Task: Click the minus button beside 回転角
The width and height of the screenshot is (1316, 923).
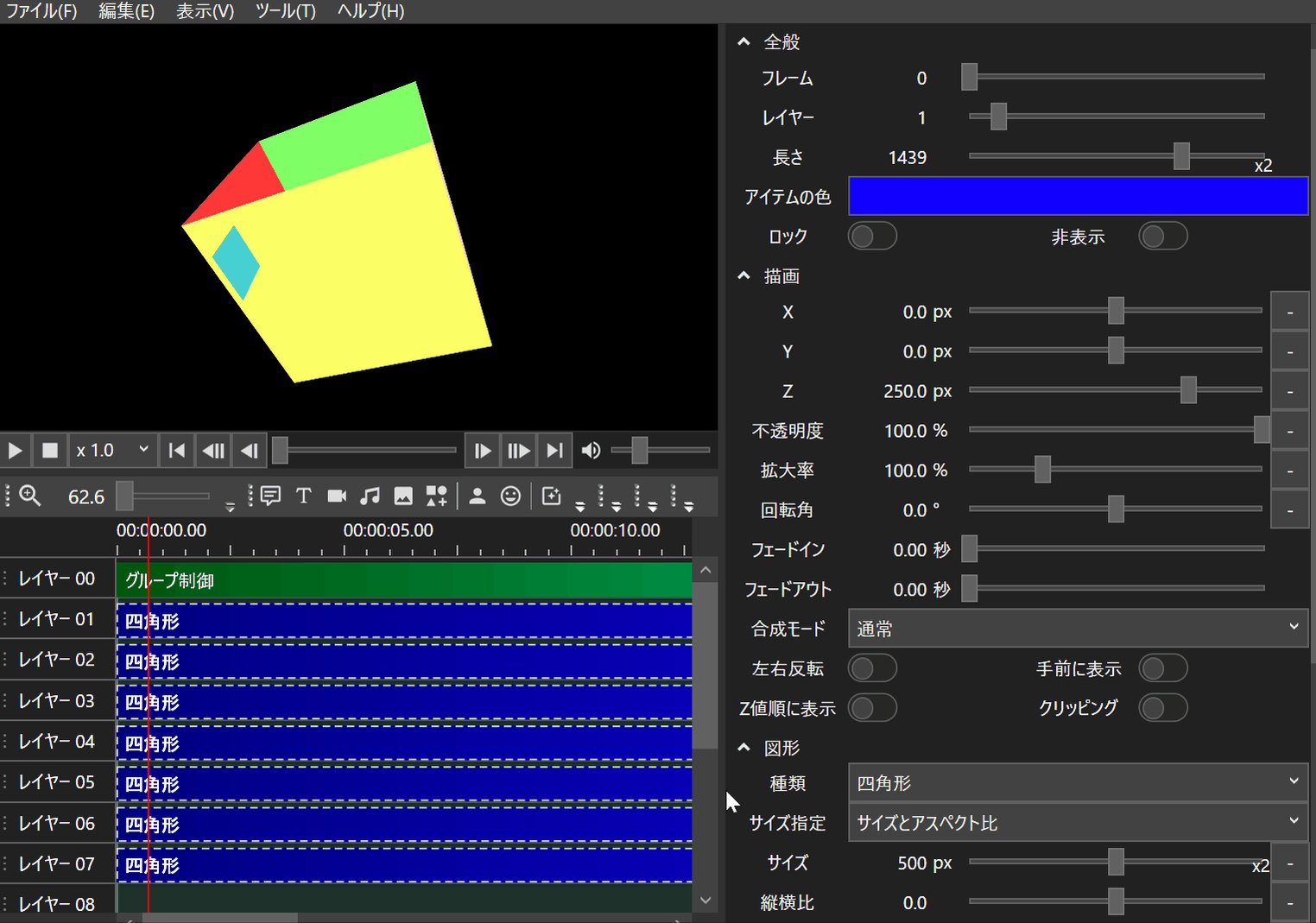Action: [x=1290, y=510]
